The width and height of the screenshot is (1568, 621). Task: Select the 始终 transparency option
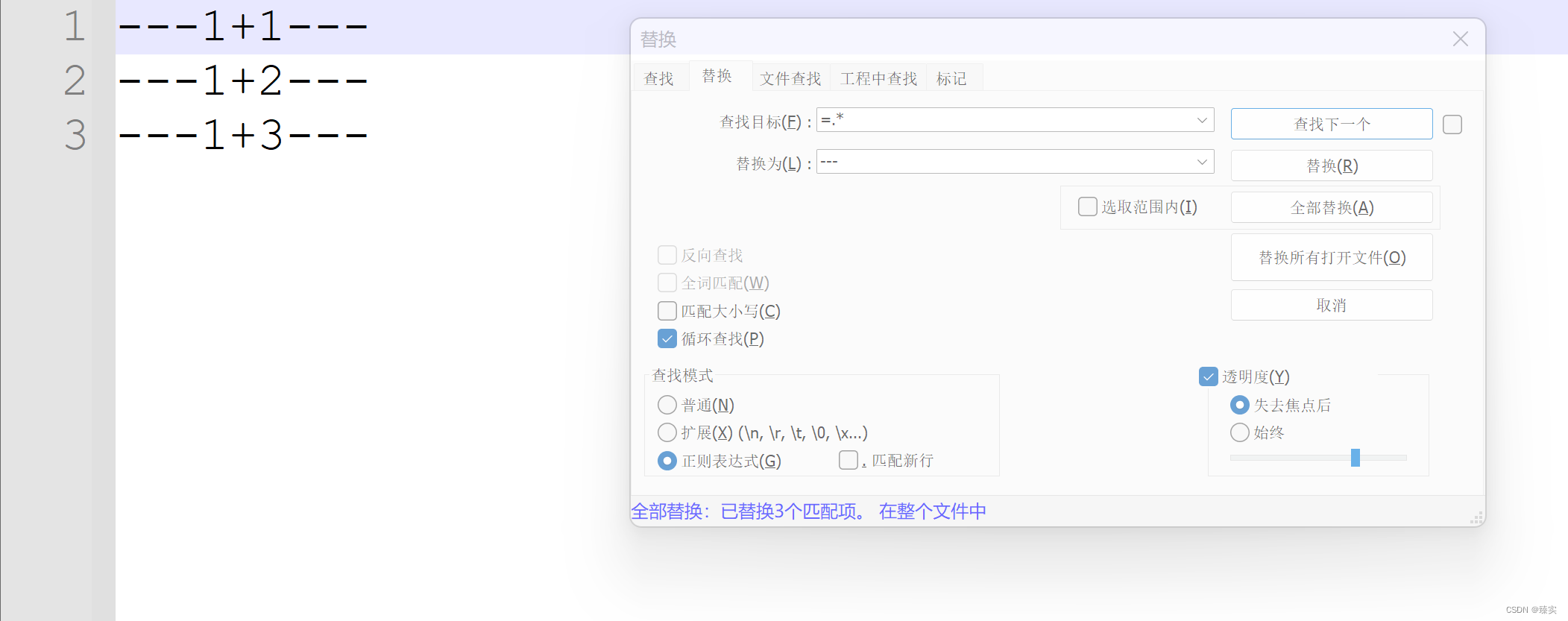1240,432
